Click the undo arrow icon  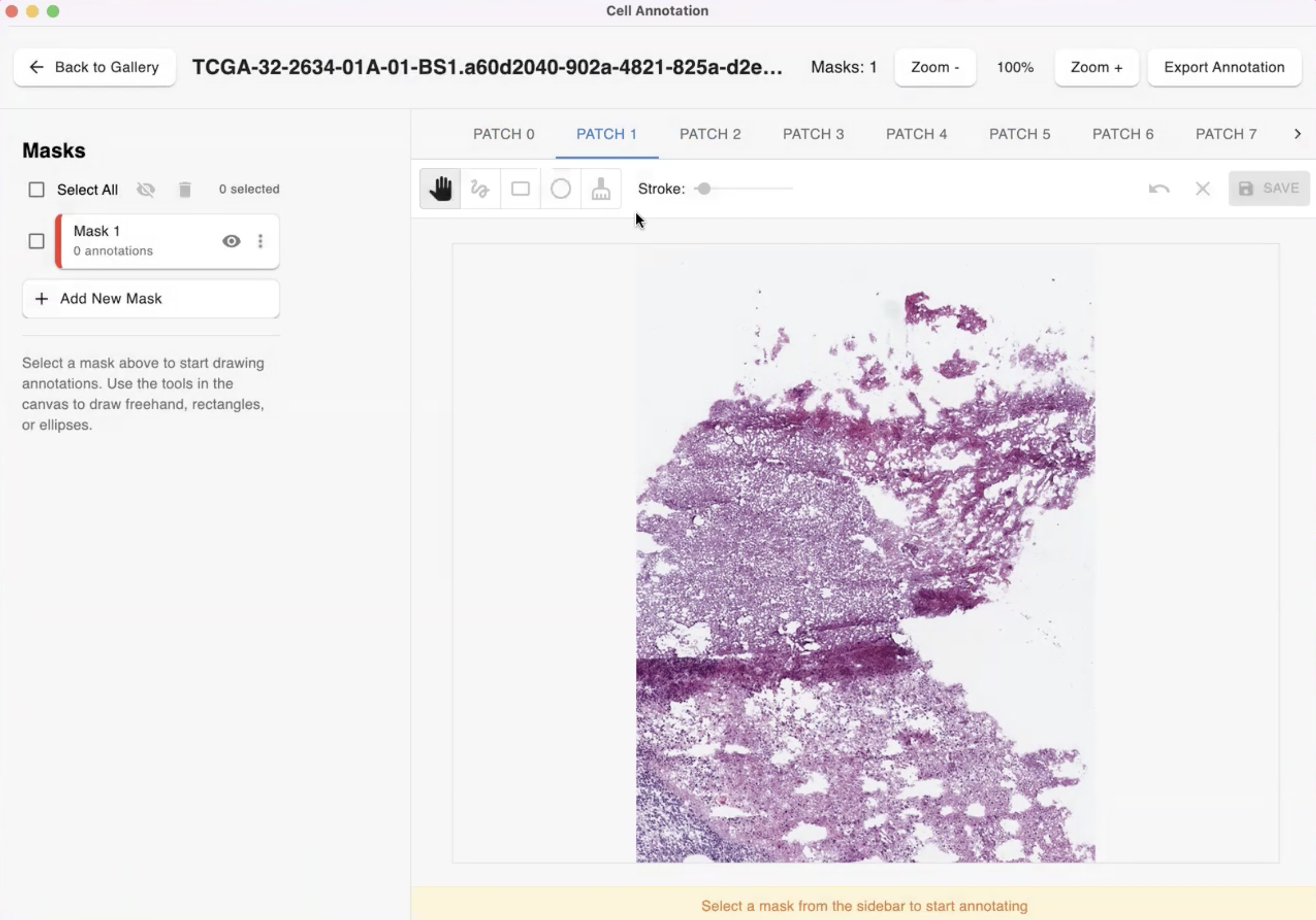click(1159, 189)
